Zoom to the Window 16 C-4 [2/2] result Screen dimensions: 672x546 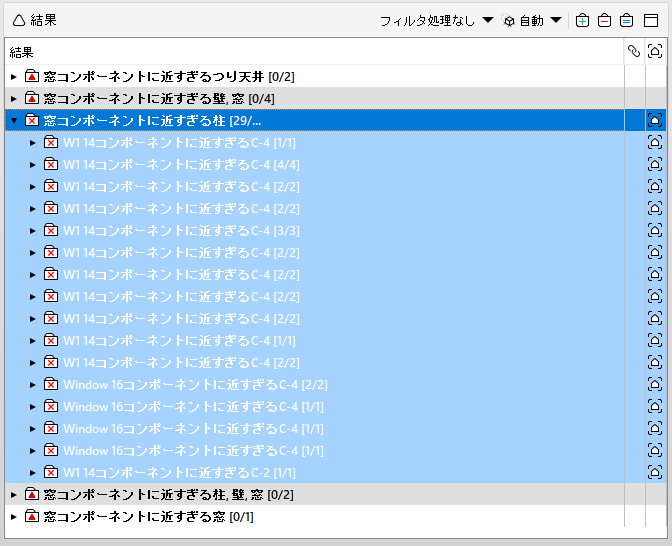click(655, 384)
